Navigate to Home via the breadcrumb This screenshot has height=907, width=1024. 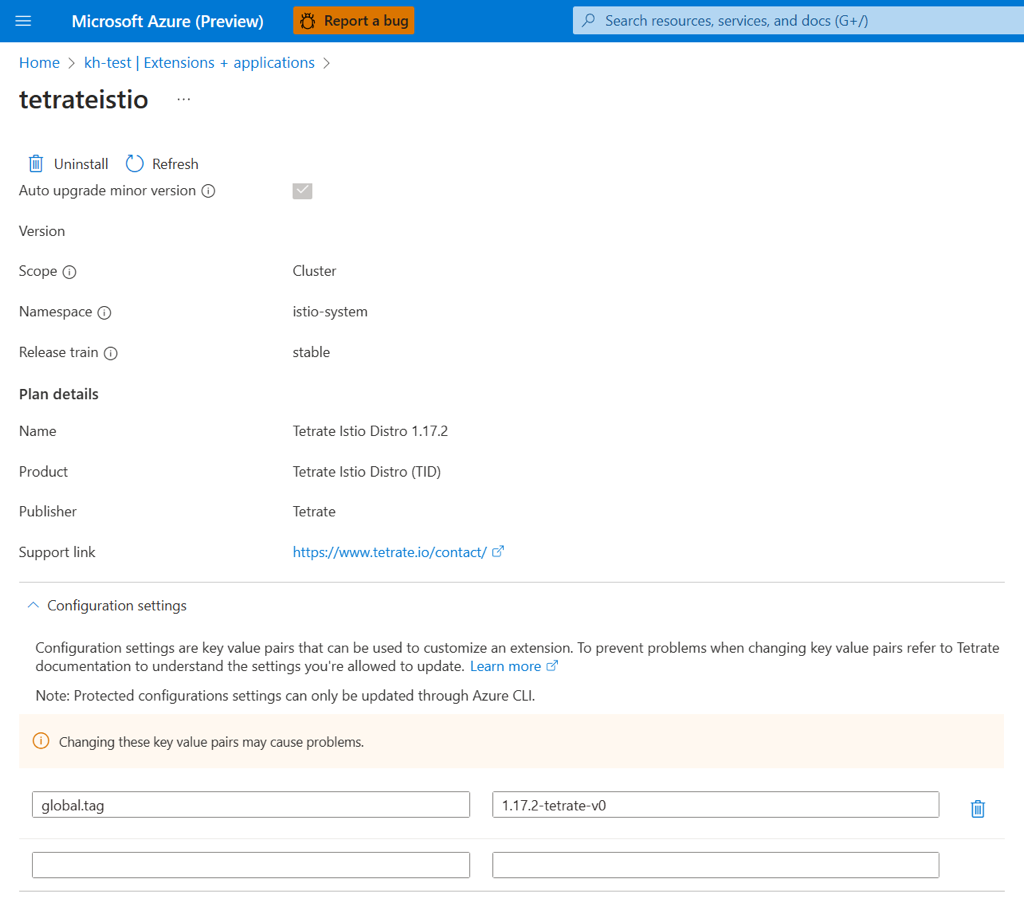[39, 62]
